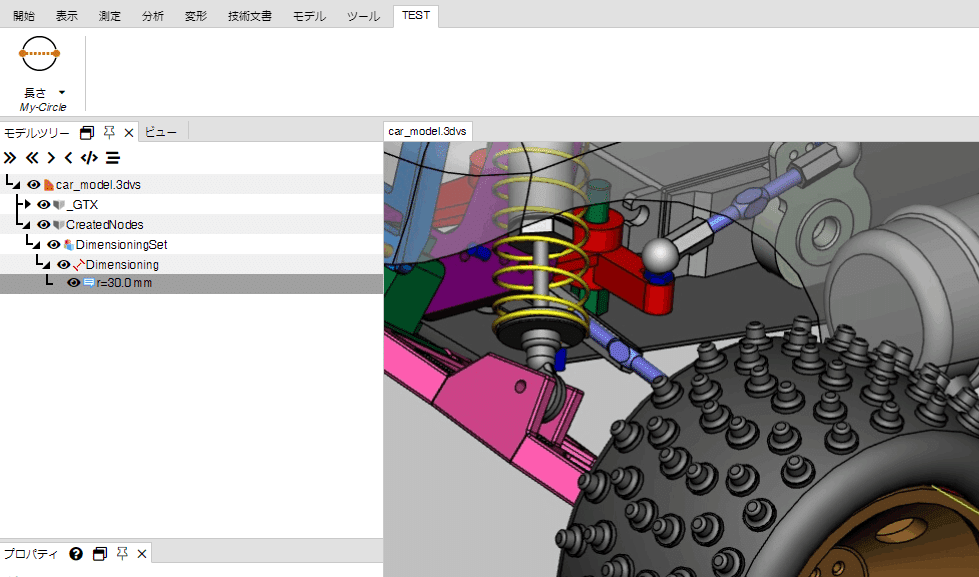Click the _GTX node type icon
Screen dimensions: 979x577
point(59,205)
